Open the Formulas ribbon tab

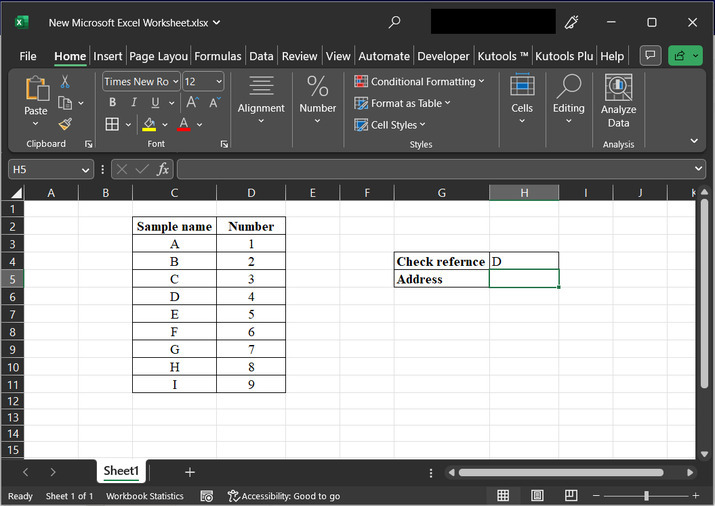[x=218, y=56]
